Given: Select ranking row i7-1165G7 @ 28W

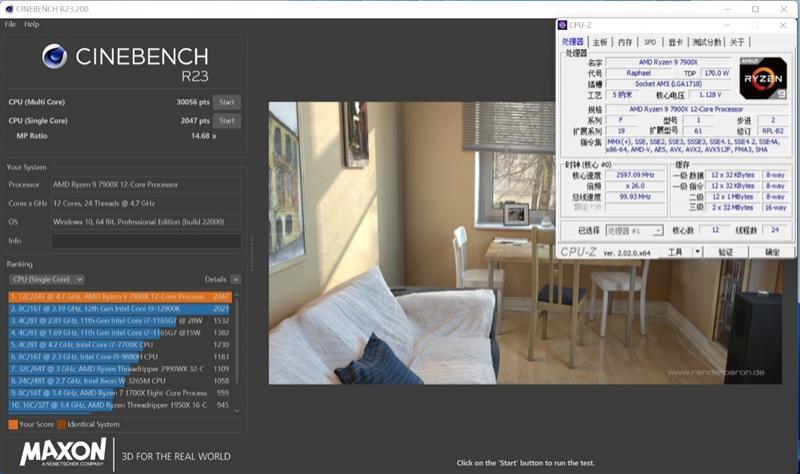Looking at the screenshot, I should pyautogui.click(x=120, y=321).
